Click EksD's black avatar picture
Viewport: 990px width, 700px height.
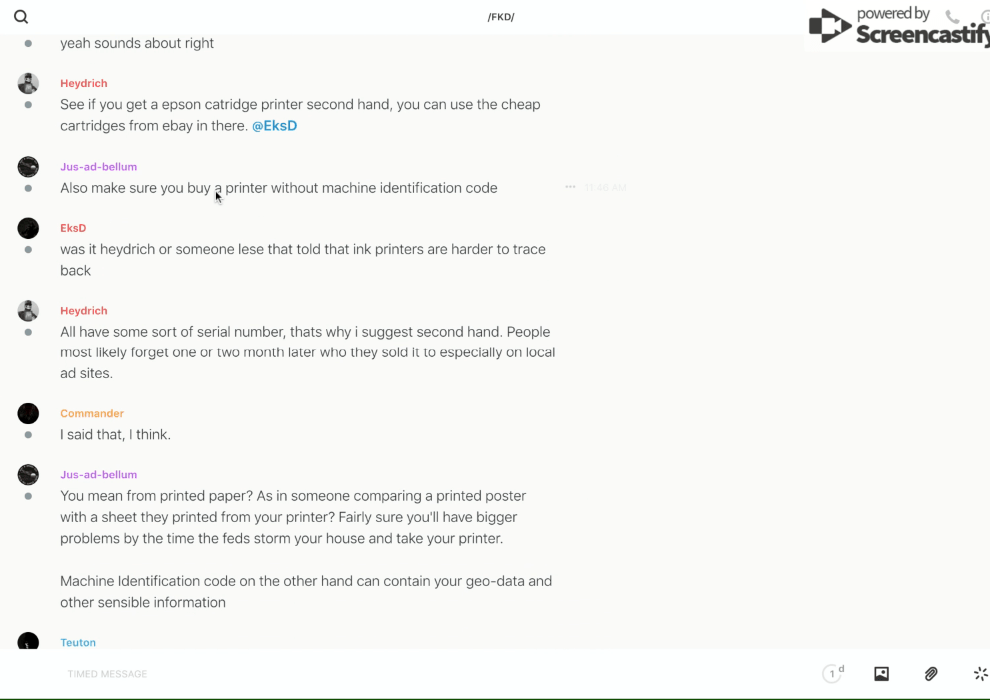tap(28, 228)
